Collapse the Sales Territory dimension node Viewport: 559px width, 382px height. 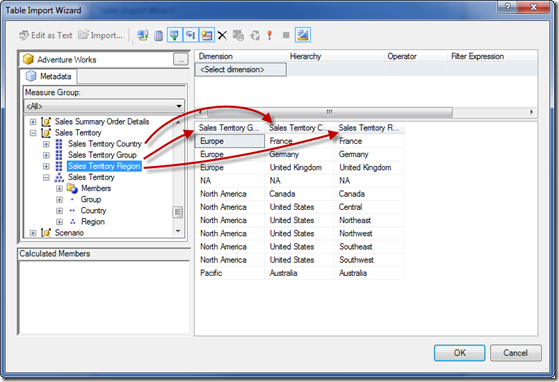(33, 133)
